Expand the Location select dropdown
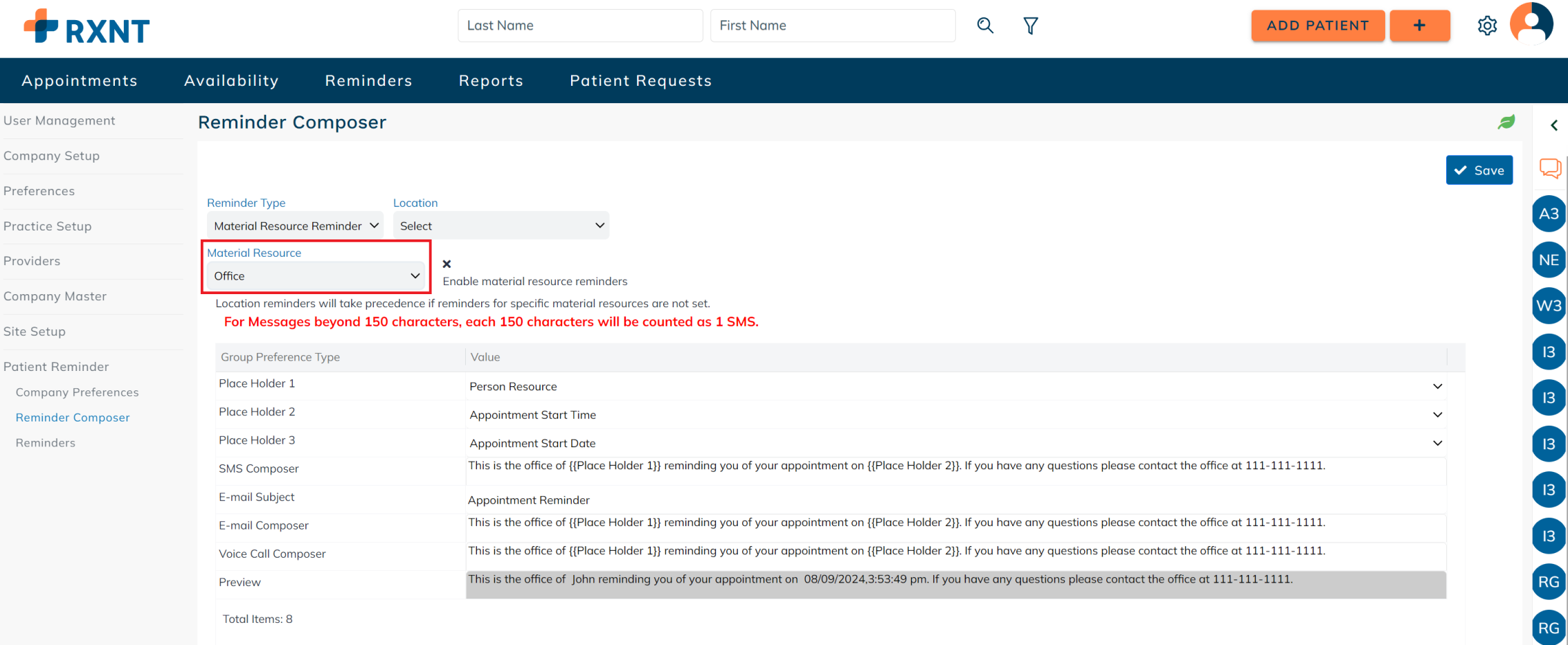 click(501, 226)
